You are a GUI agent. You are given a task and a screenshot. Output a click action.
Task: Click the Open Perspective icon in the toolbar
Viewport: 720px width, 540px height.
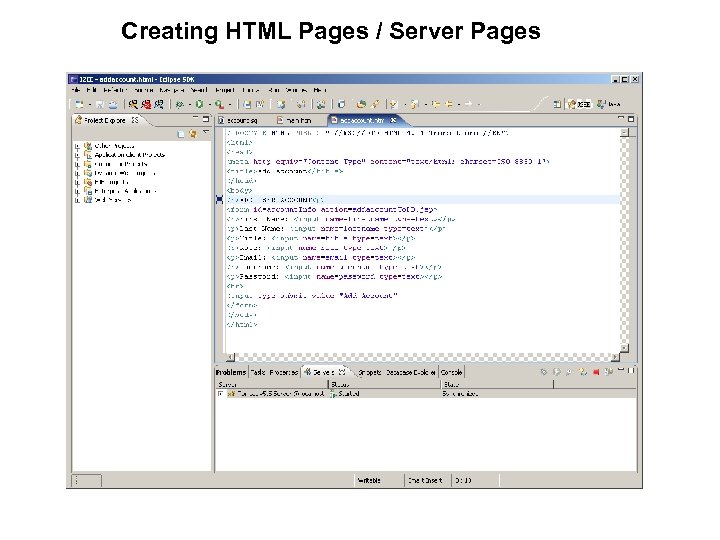pos(558,104)
